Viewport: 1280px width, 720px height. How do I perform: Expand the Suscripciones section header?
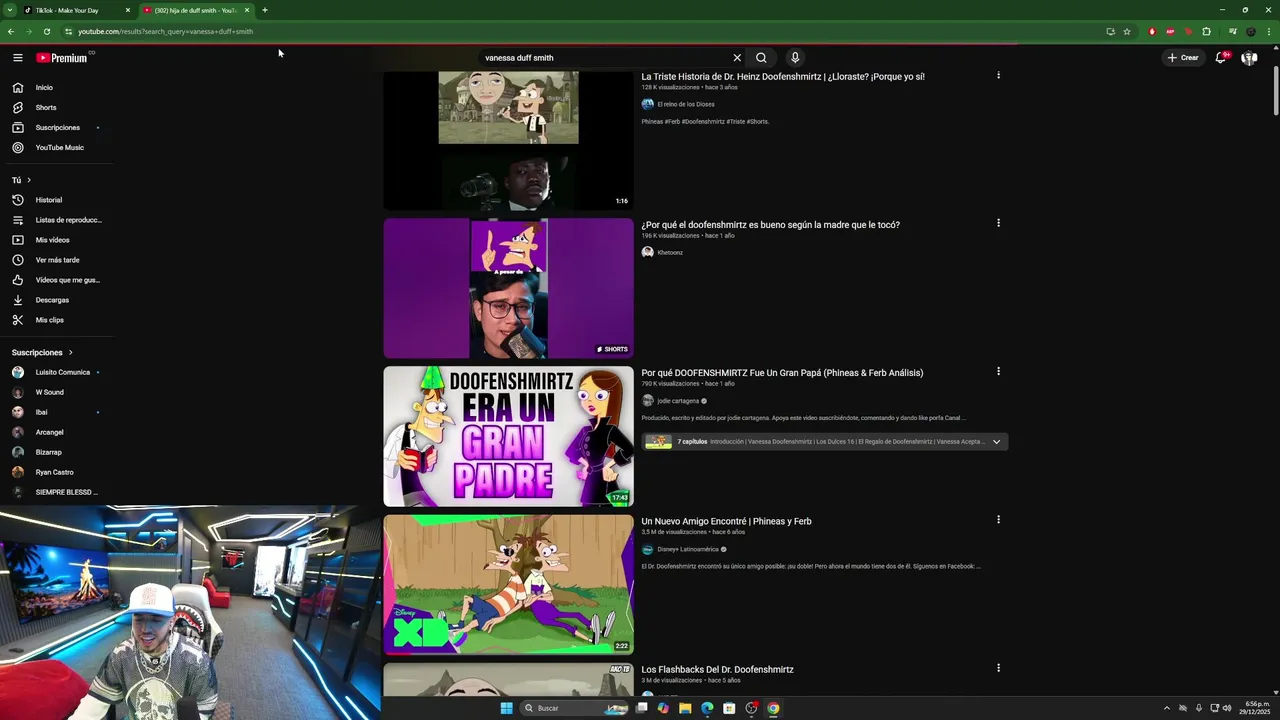click(42, 353)
